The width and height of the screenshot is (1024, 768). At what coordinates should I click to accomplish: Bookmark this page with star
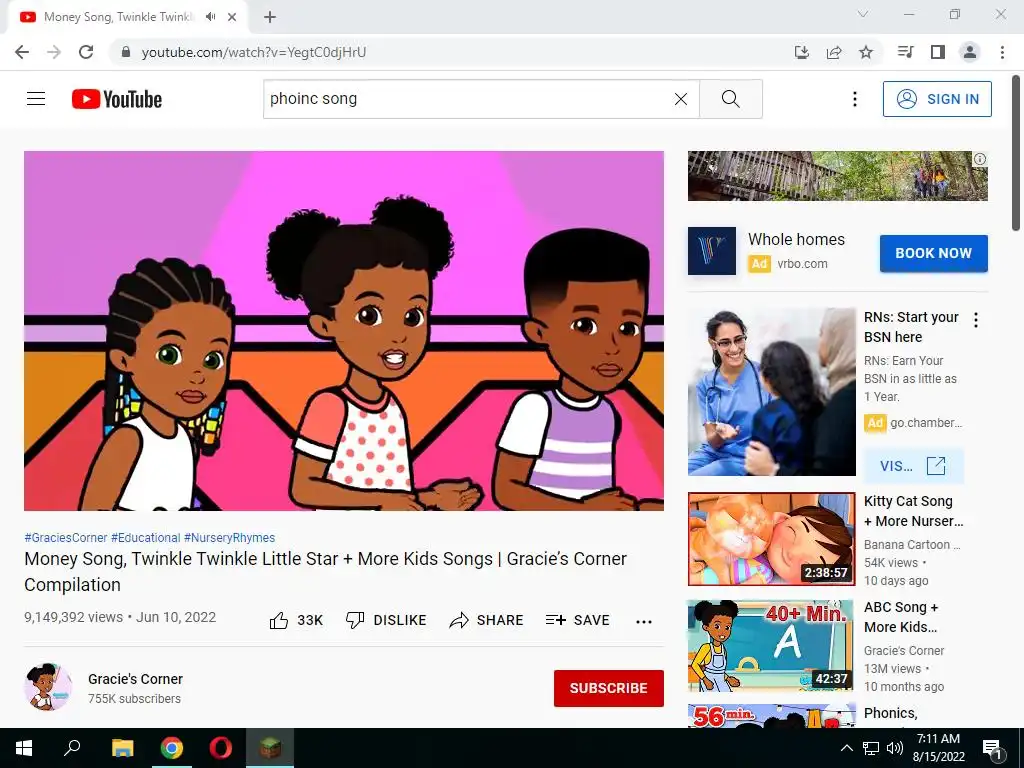pyautogui.click(x=866, y=52)
